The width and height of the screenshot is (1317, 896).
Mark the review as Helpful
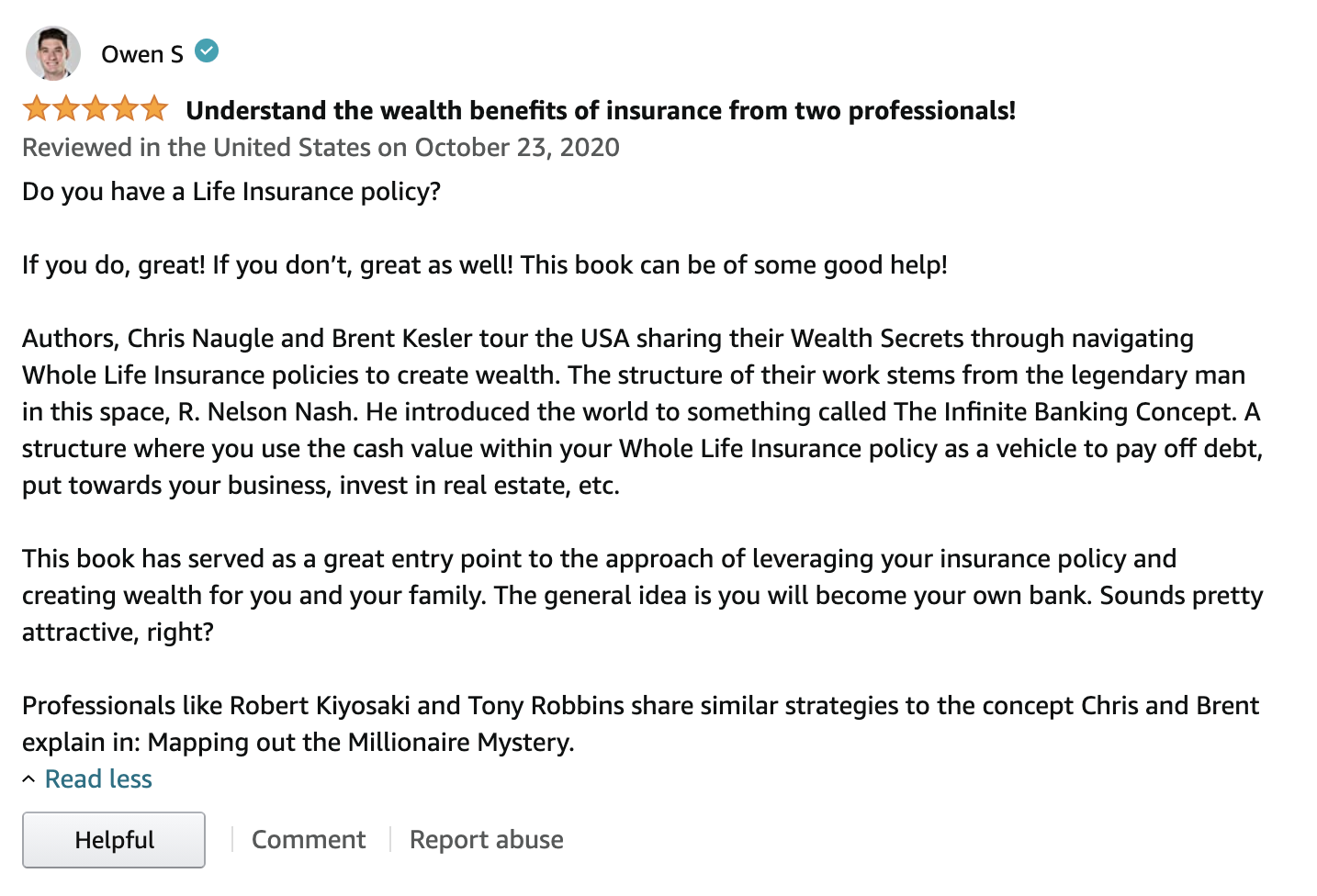pos(114,839)
